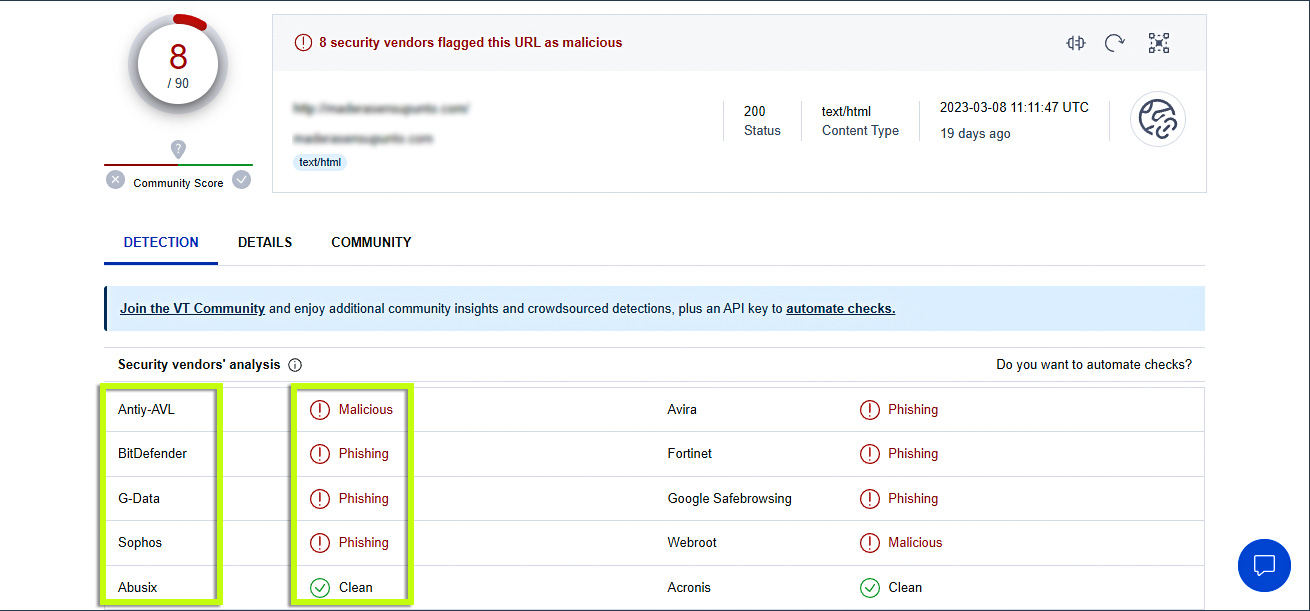Click the Security vendors' analysis heading
1310x611 pixels.
199,365
